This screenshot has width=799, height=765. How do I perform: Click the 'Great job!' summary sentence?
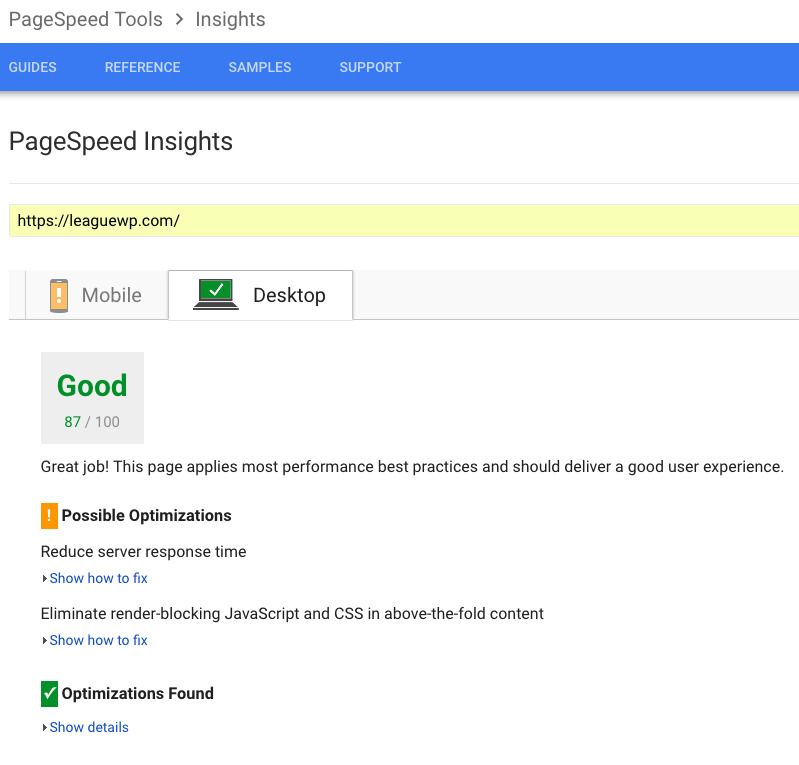(412, 466)
